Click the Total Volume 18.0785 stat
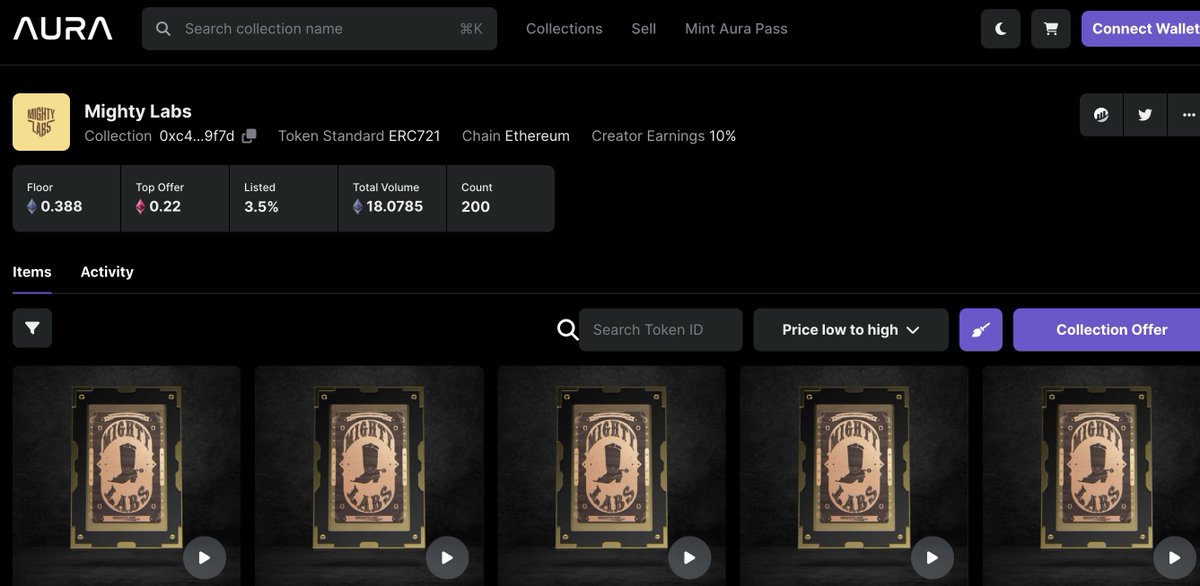This screenshot has height=586, width=1200. coord(392,198)
